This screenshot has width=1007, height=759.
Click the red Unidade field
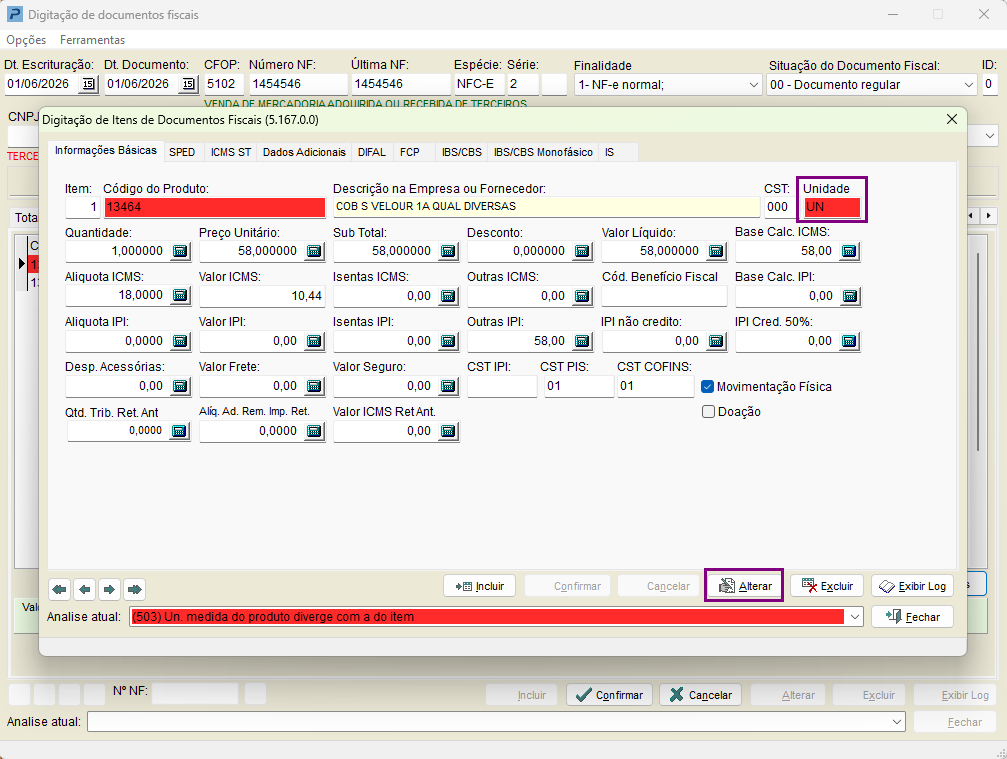[x=832, y=207]
